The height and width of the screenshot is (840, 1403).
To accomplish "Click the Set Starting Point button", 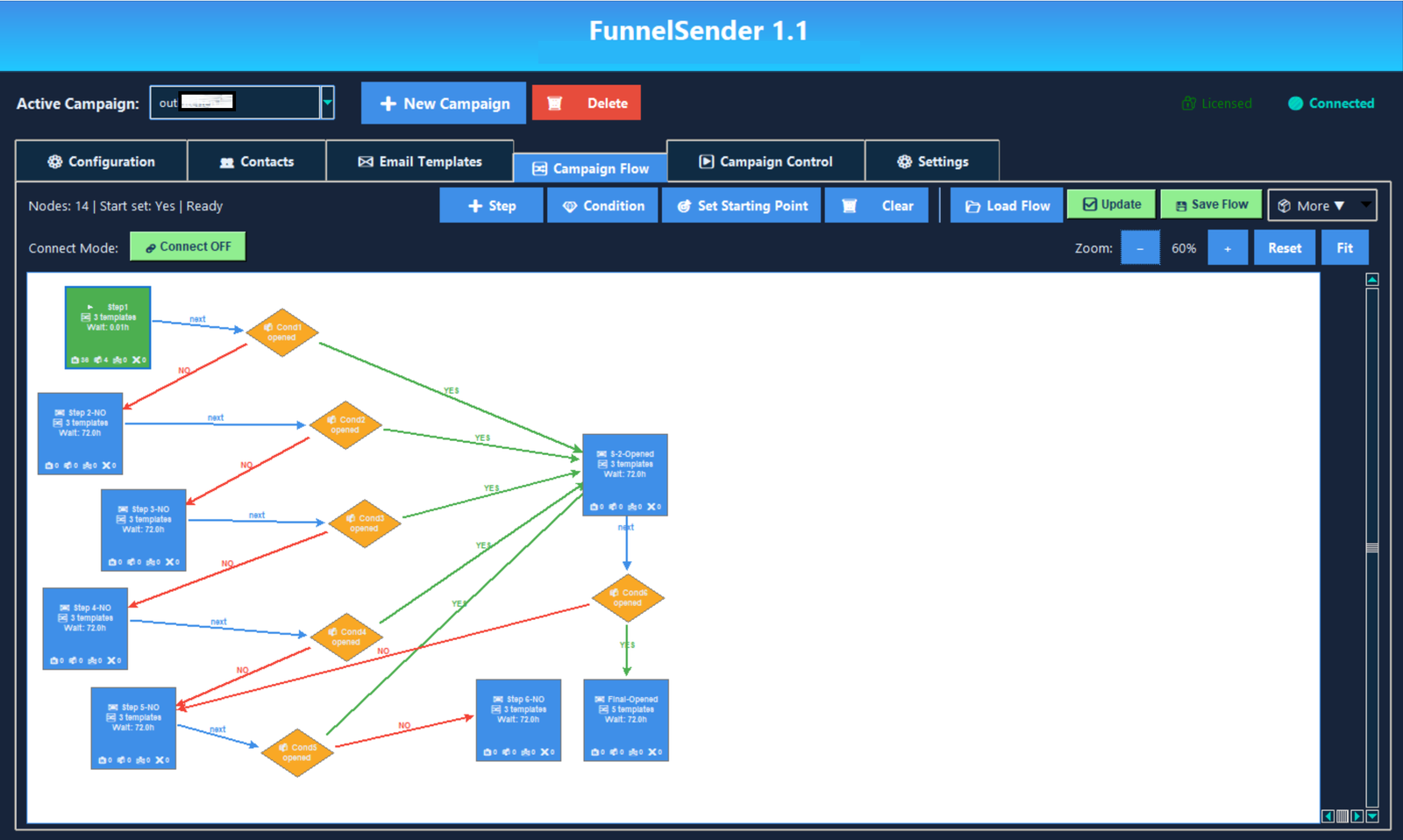I will point(742,205).
